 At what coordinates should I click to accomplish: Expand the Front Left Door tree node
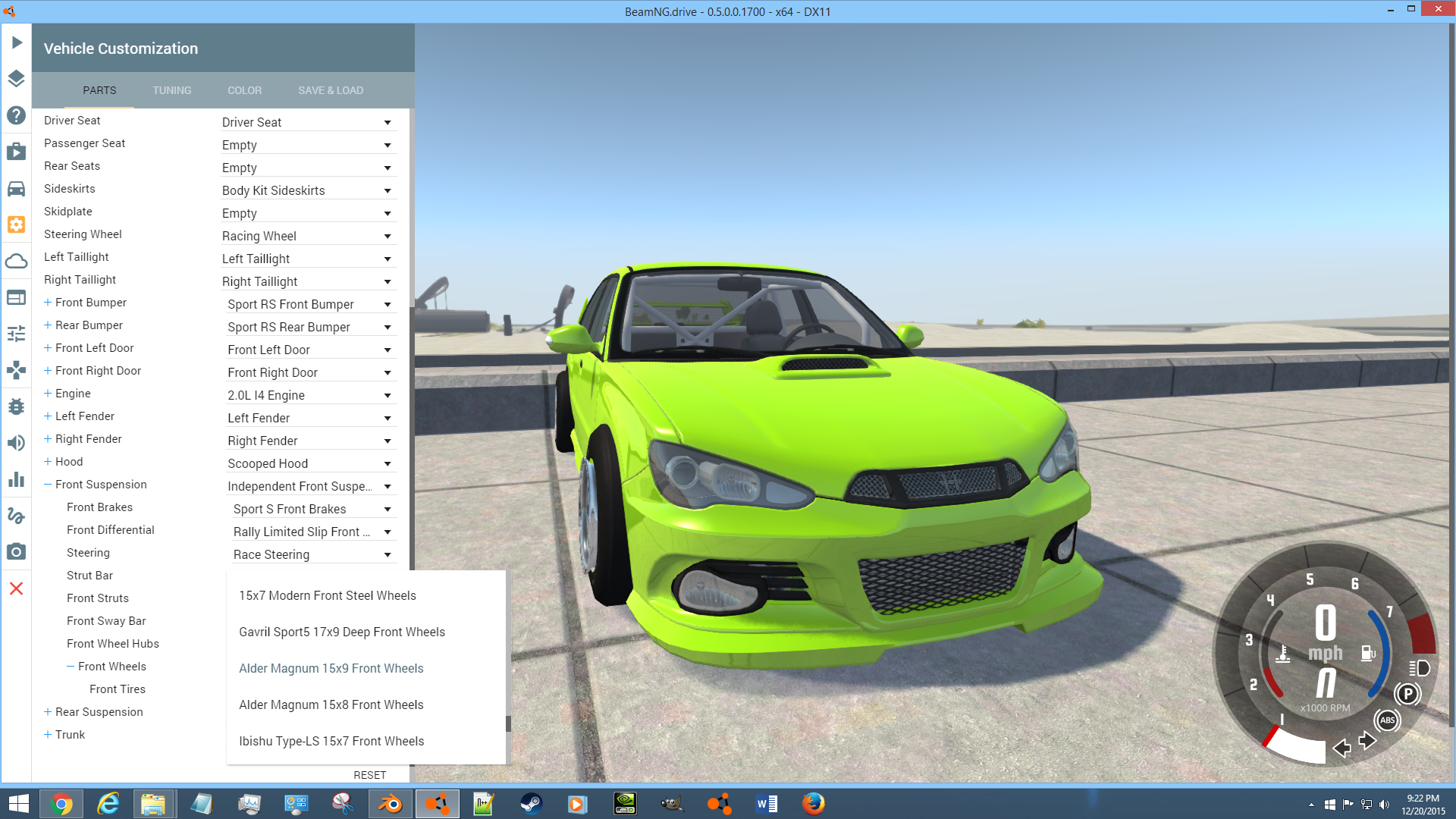pyautogui.click(x=48, y=348)
